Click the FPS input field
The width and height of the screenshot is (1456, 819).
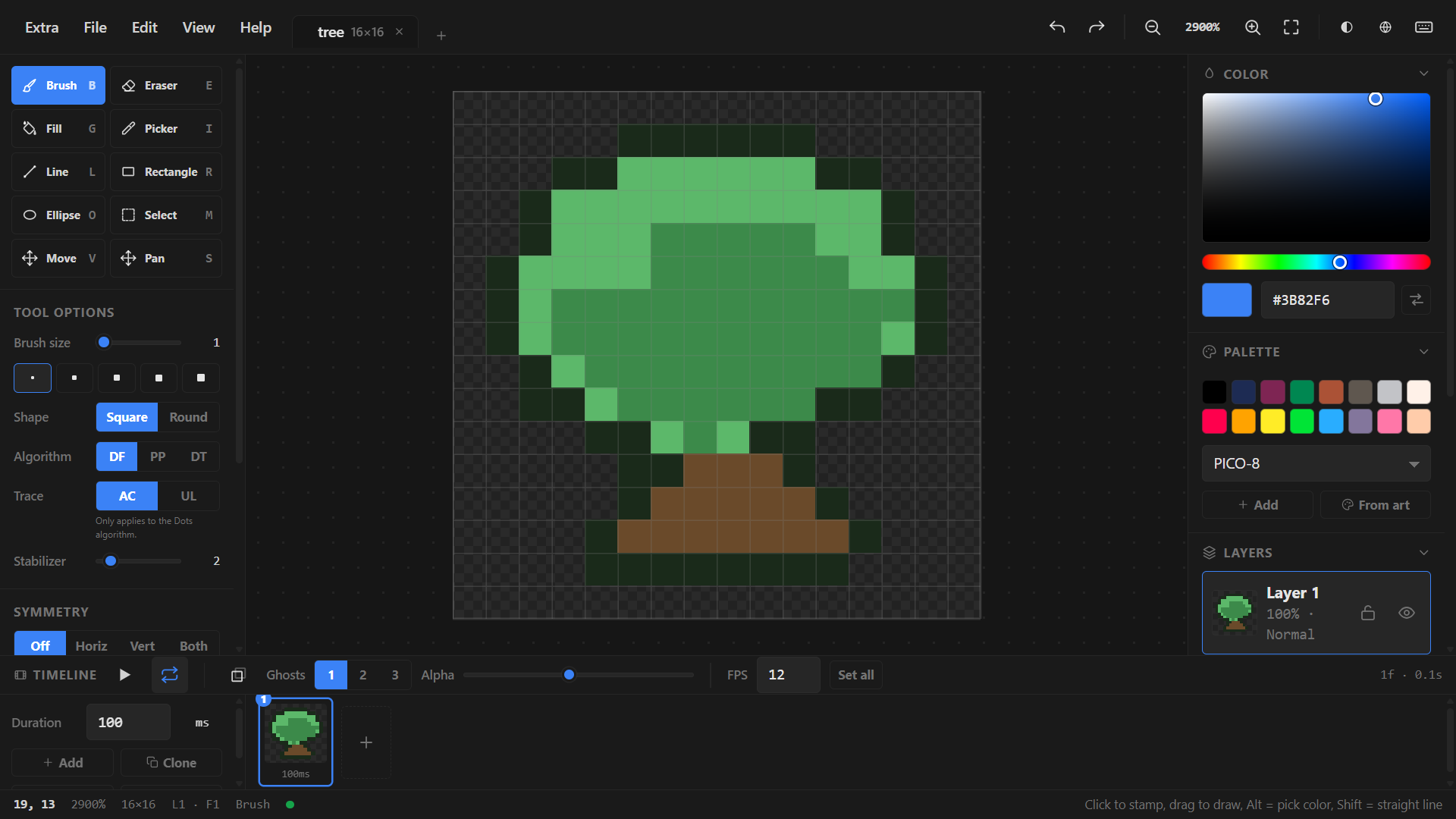[788, 675]
